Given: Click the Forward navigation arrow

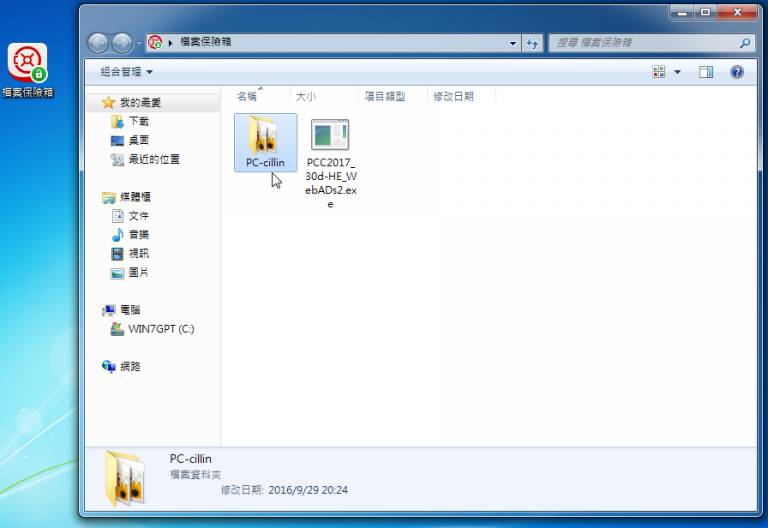Looking at the screenshot, I should click(x=122, y=43).
